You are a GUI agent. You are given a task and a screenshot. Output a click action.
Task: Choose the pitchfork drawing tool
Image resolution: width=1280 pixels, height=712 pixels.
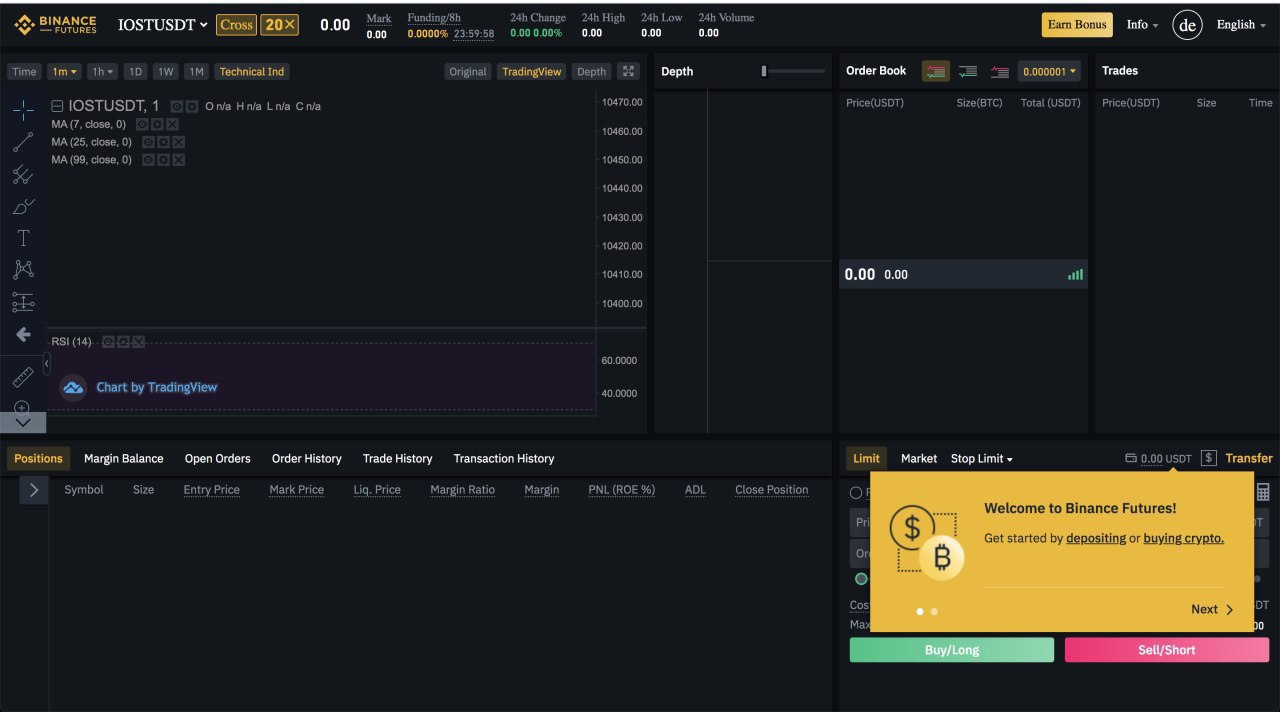coord(23,175)
